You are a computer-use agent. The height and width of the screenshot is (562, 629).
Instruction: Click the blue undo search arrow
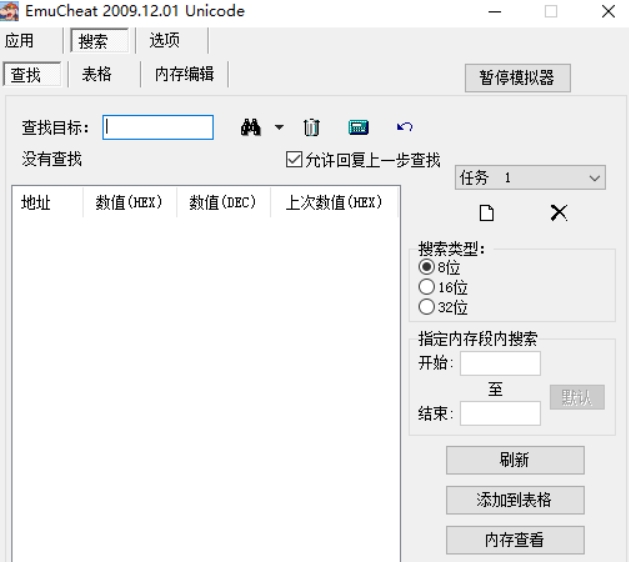[x=404, y=127]
